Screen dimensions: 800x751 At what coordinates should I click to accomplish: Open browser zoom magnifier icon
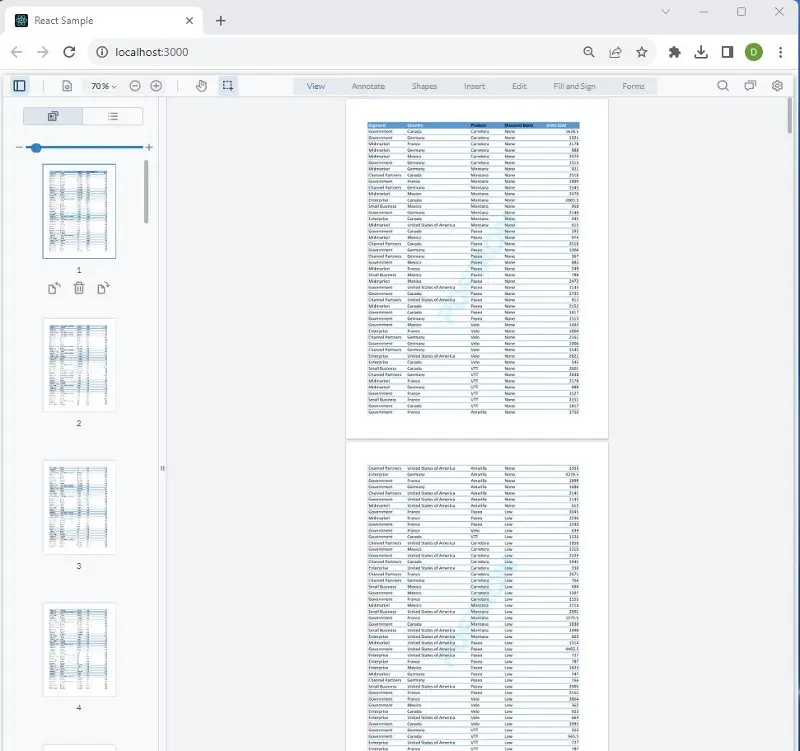click(589, 52)
